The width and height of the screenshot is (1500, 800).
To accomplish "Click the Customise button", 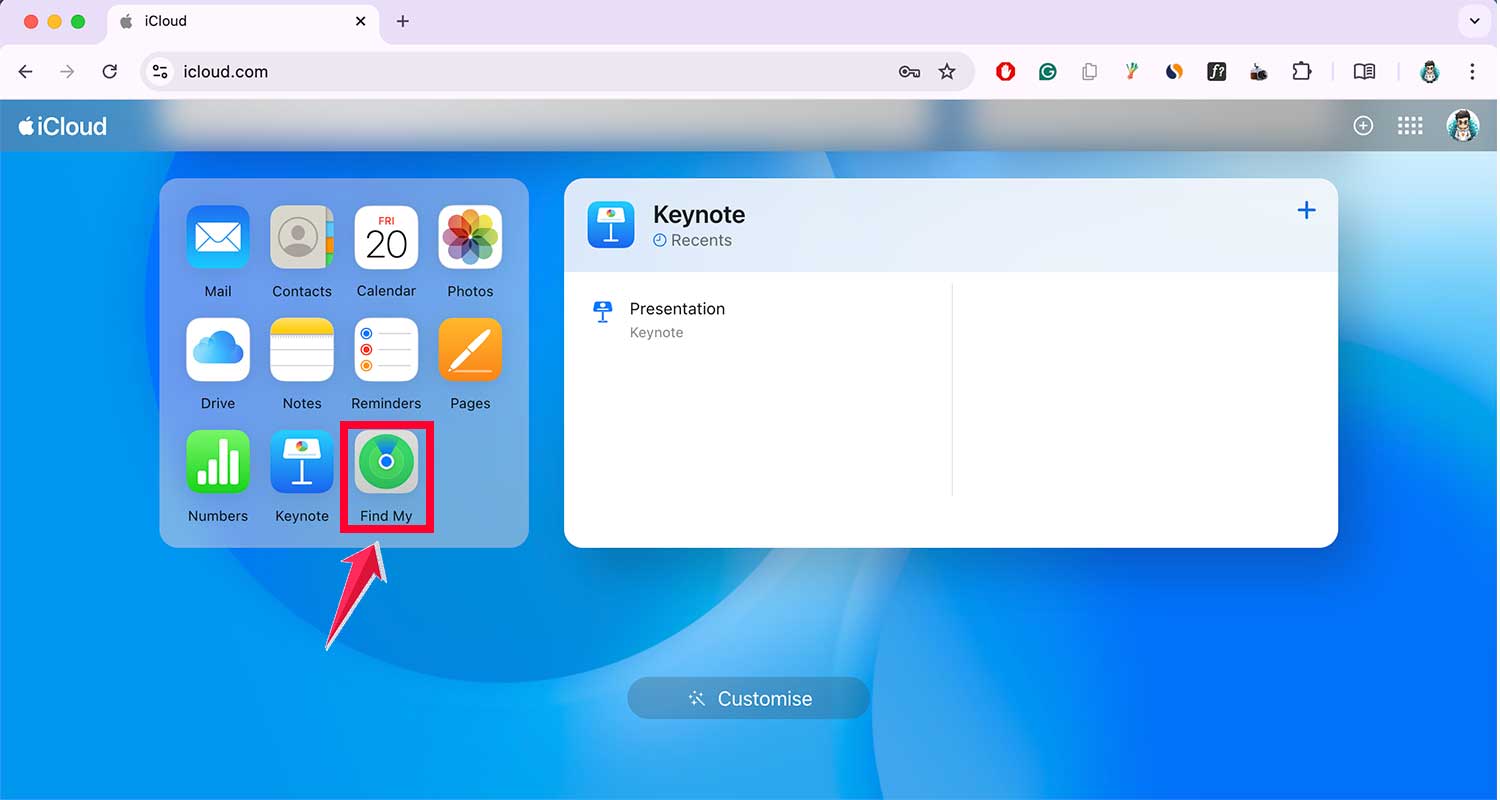I will point(748,698).
